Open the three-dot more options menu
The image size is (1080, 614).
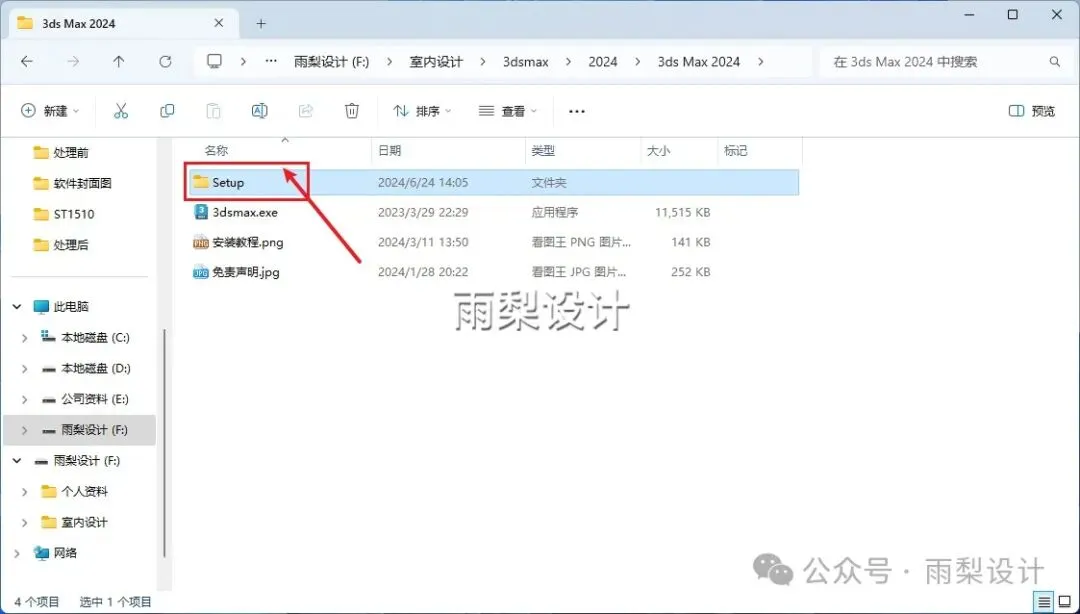tap(577, 111)
